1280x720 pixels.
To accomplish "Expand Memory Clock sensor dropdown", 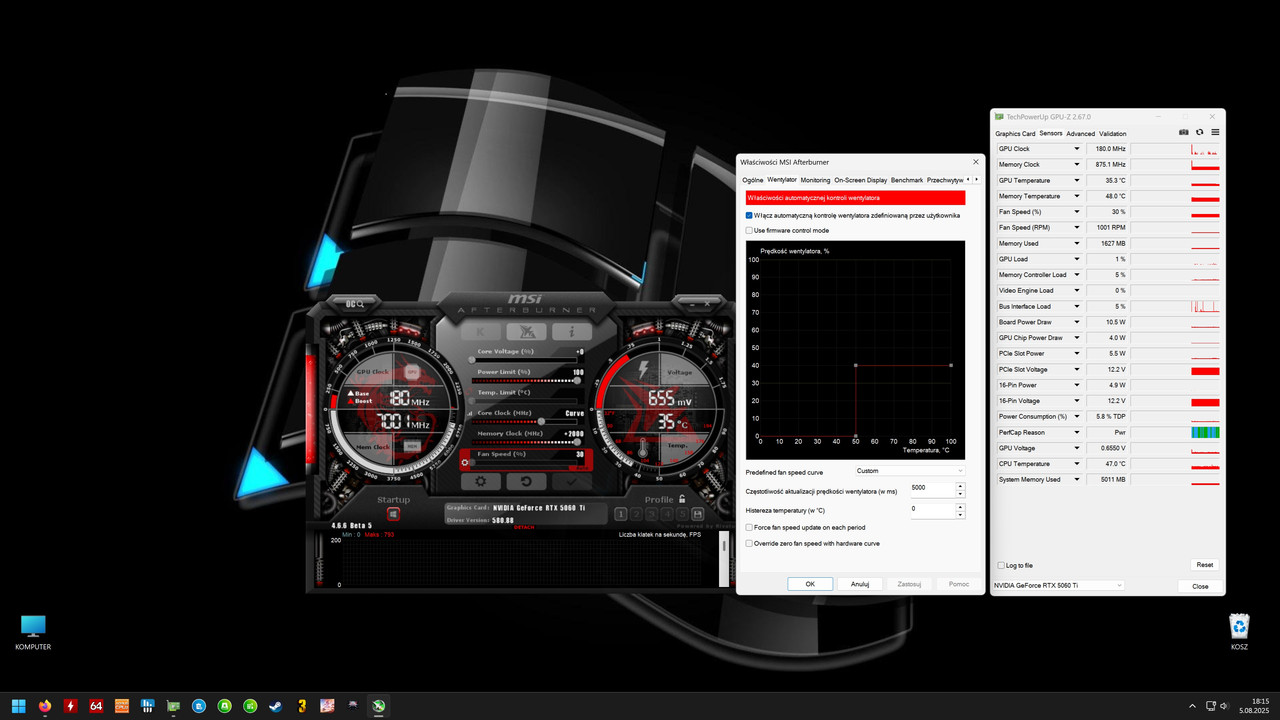I will (1077, 164).
